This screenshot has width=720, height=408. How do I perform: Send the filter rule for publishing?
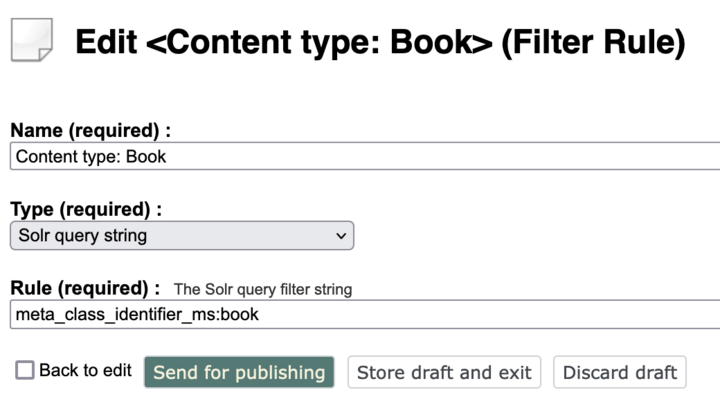pyautogui.click(x=239, y=372)
